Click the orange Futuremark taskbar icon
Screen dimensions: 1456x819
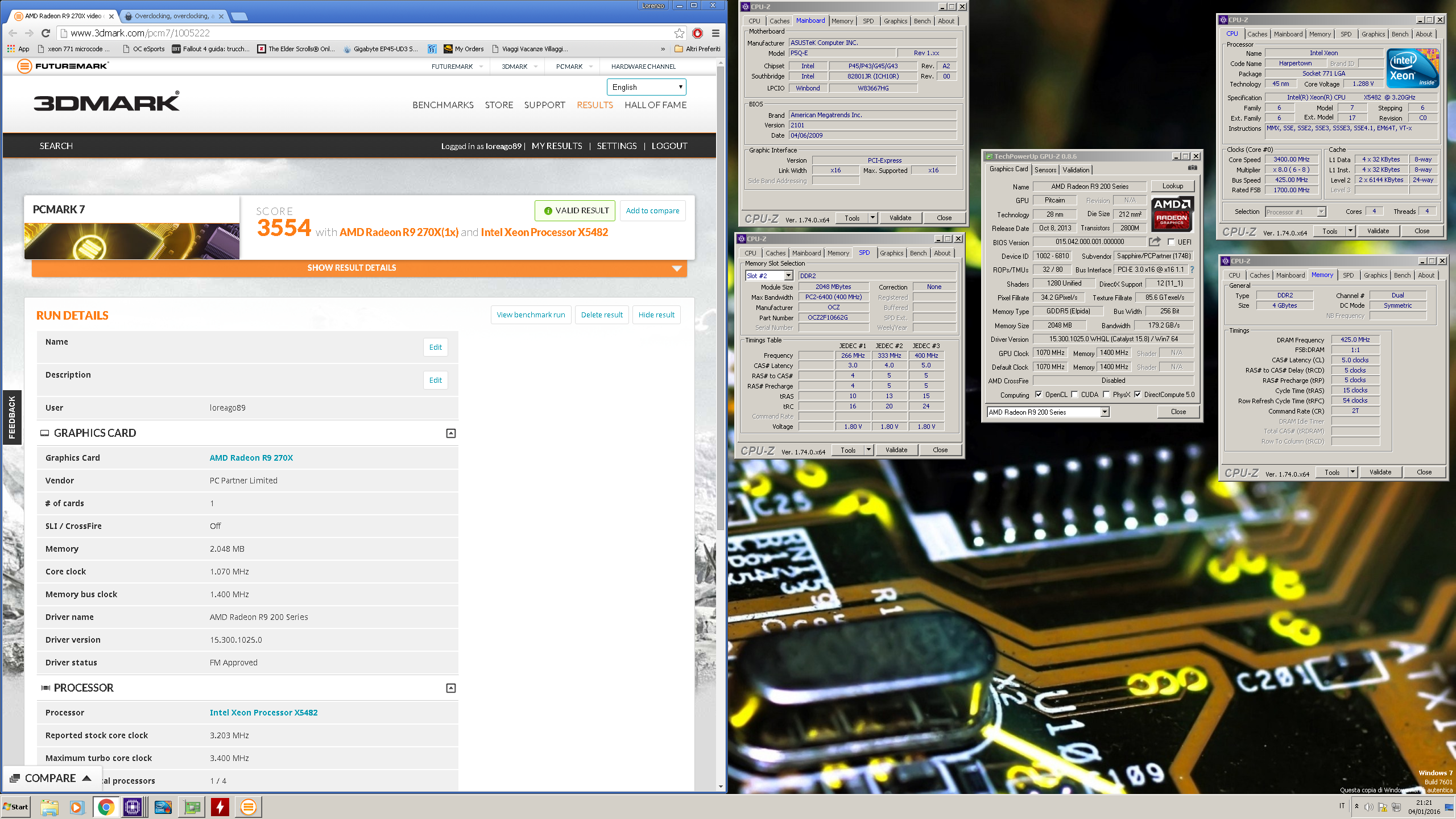[248, 807]
